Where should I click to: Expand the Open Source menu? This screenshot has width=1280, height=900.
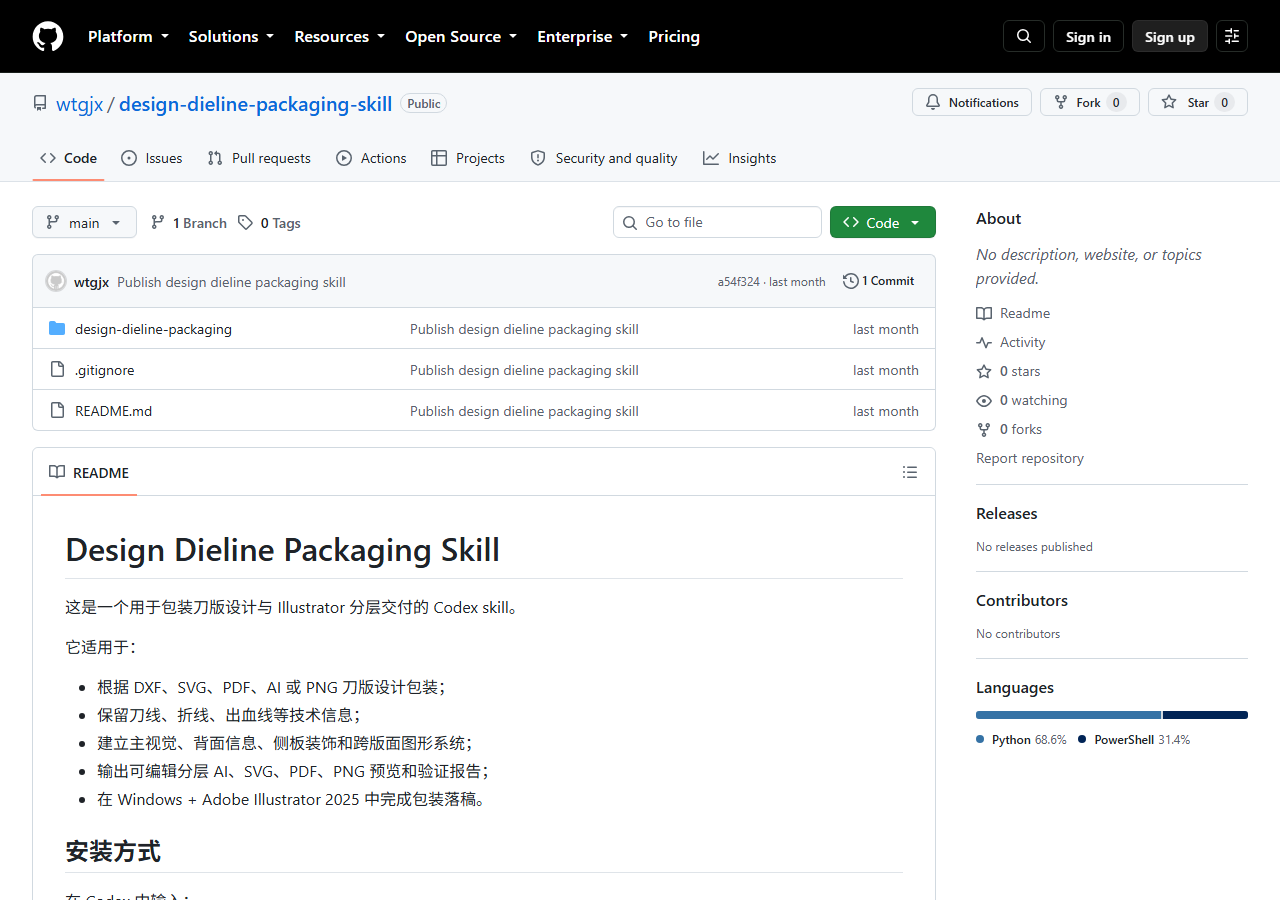click(x=461, y=36)
